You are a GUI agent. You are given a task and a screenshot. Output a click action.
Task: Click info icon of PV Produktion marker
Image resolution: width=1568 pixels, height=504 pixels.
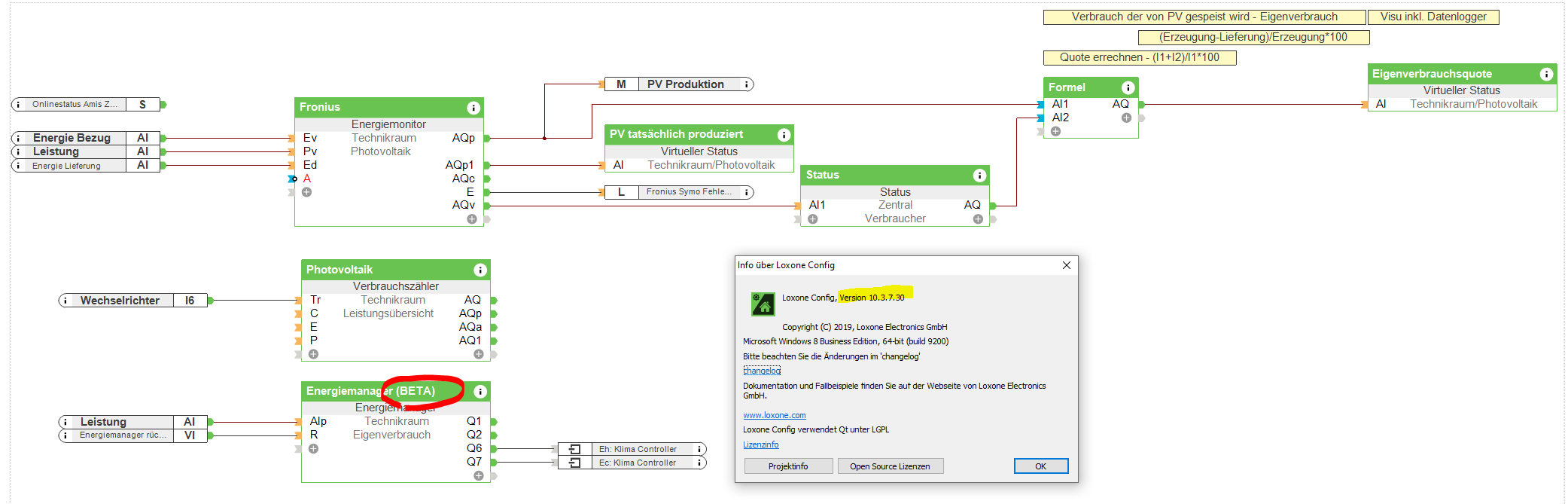(x=746, y=84)
